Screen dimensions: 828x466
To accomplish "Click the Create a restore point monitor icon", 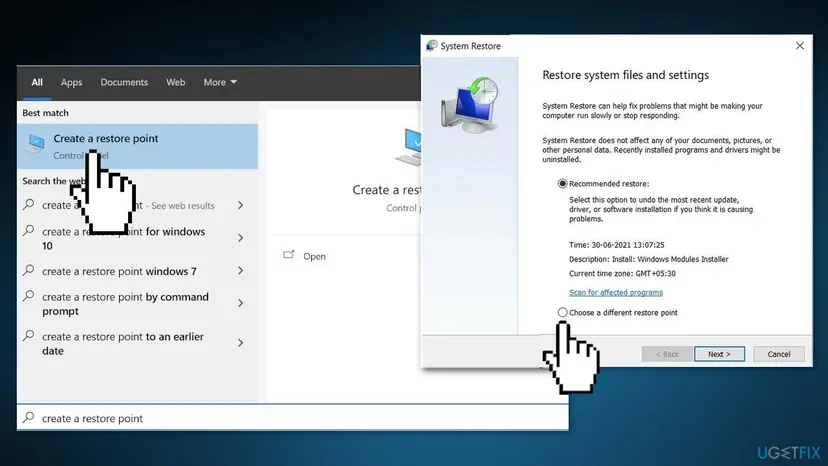I will click(x=36, y=144).
